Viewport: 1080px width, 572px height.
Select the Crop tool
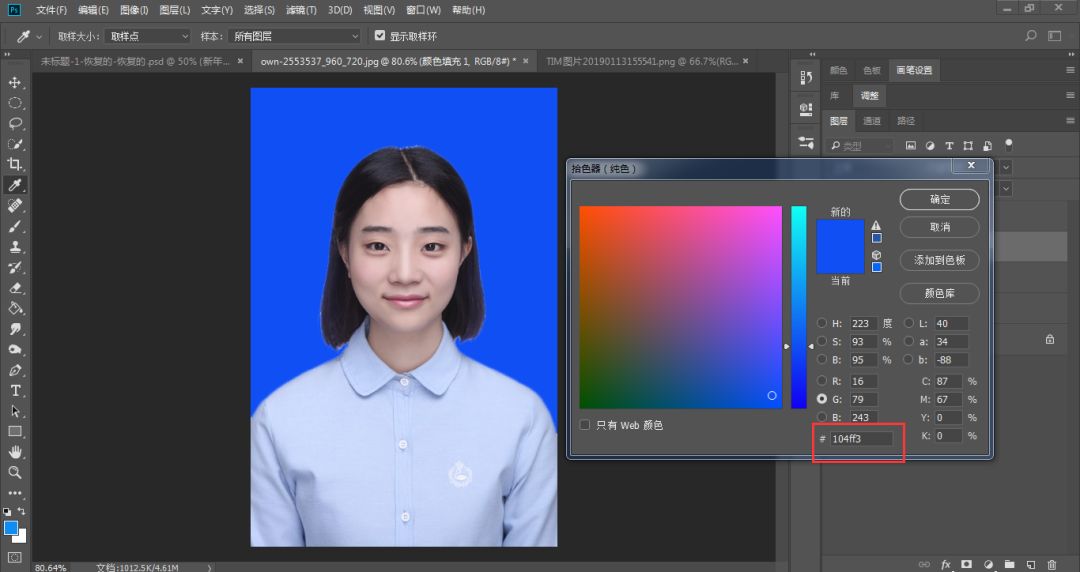(x=15, y=164)
